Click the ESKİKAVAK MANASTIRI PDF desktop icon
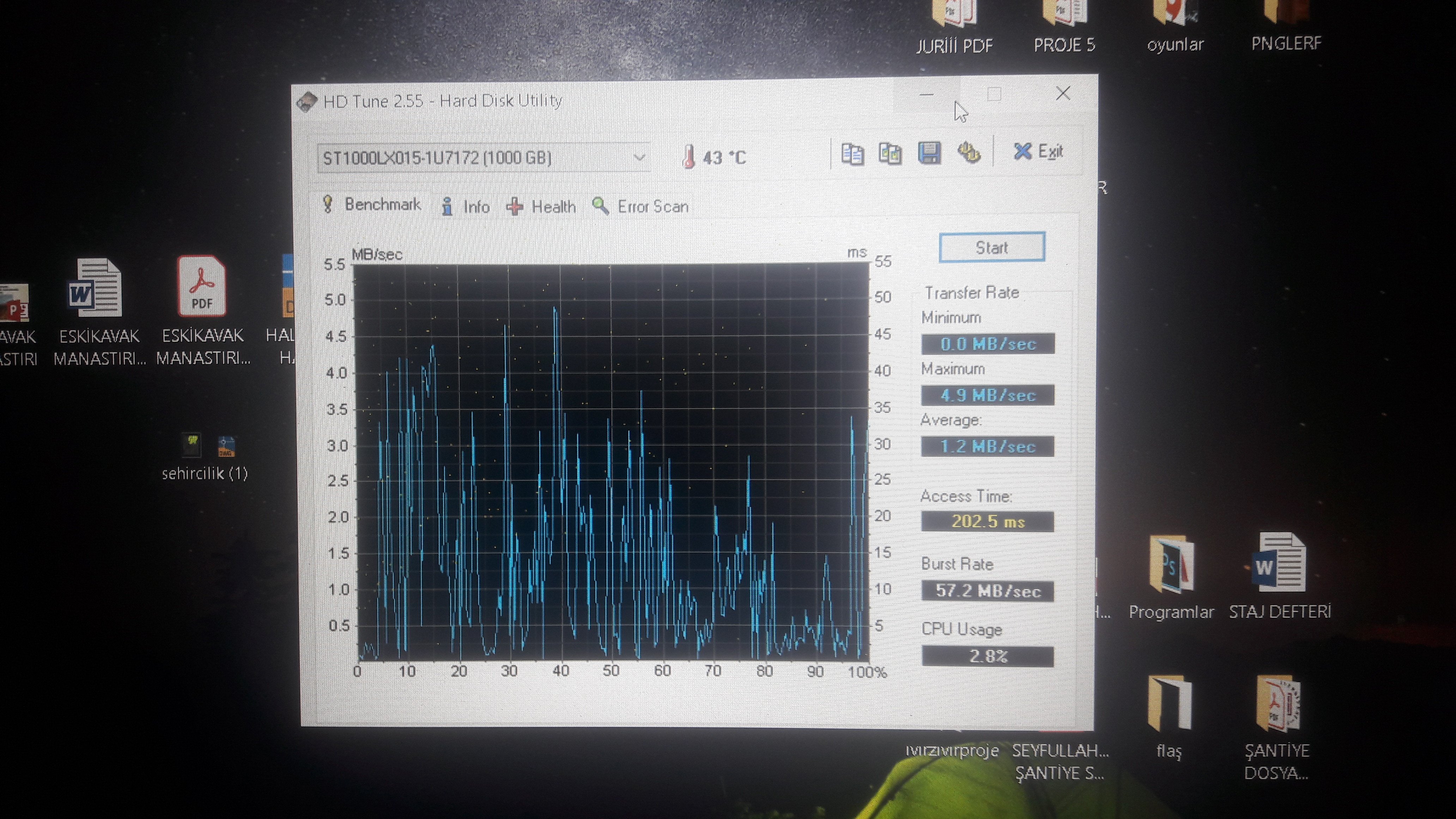Screen dimensions: 1456x819 (202, 286)
